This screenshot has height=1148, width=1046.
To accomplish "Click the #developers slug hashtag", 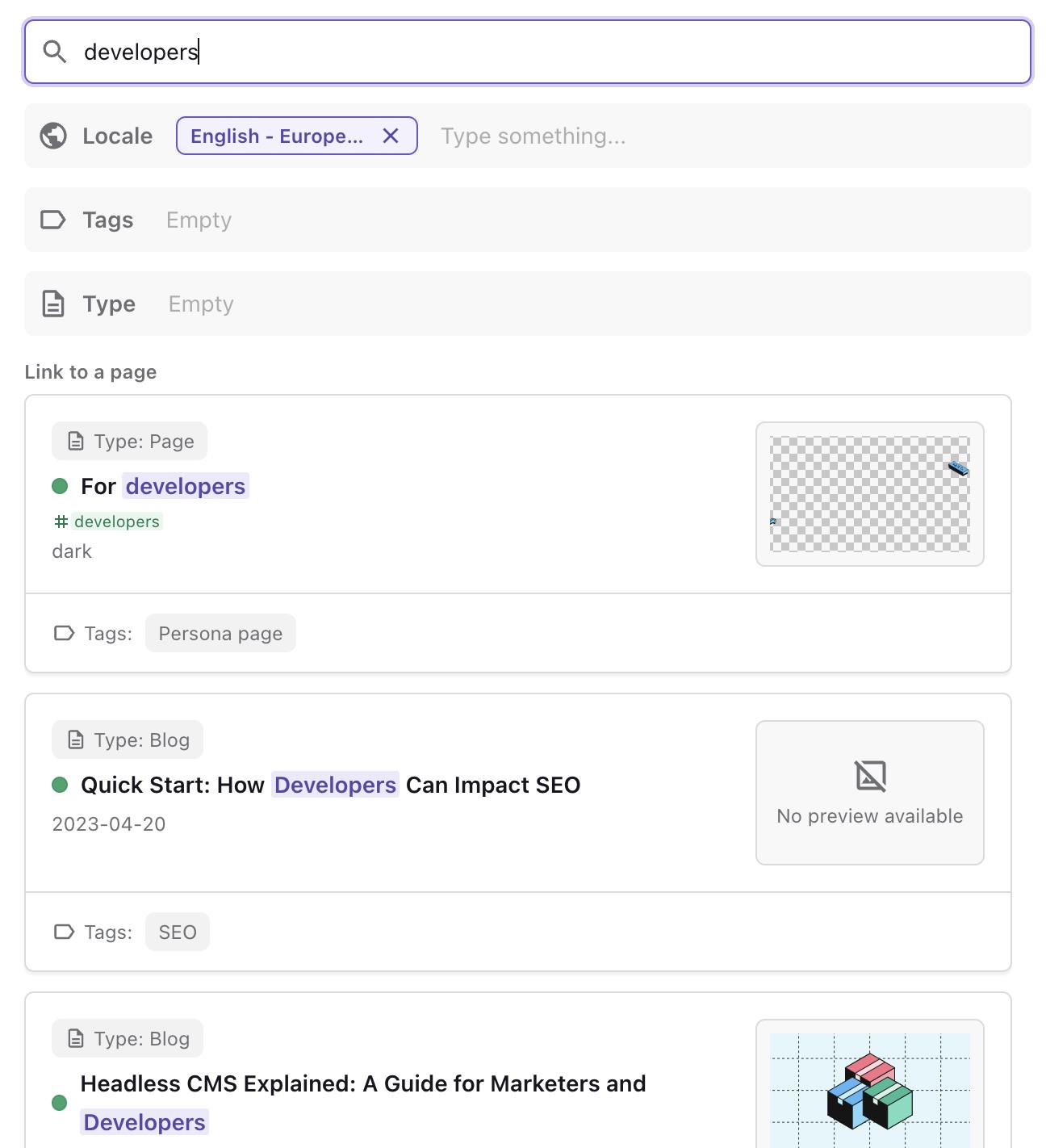I will 108,522.
